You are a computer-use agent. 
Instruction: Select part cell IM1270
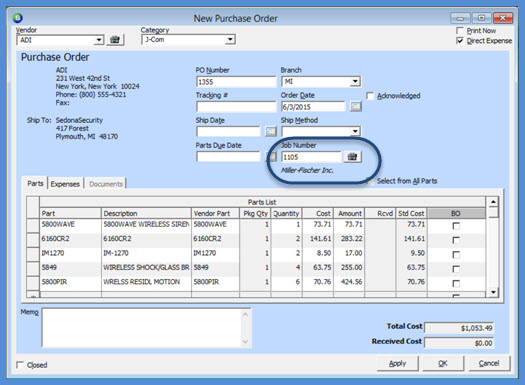[x=70, y=253]
